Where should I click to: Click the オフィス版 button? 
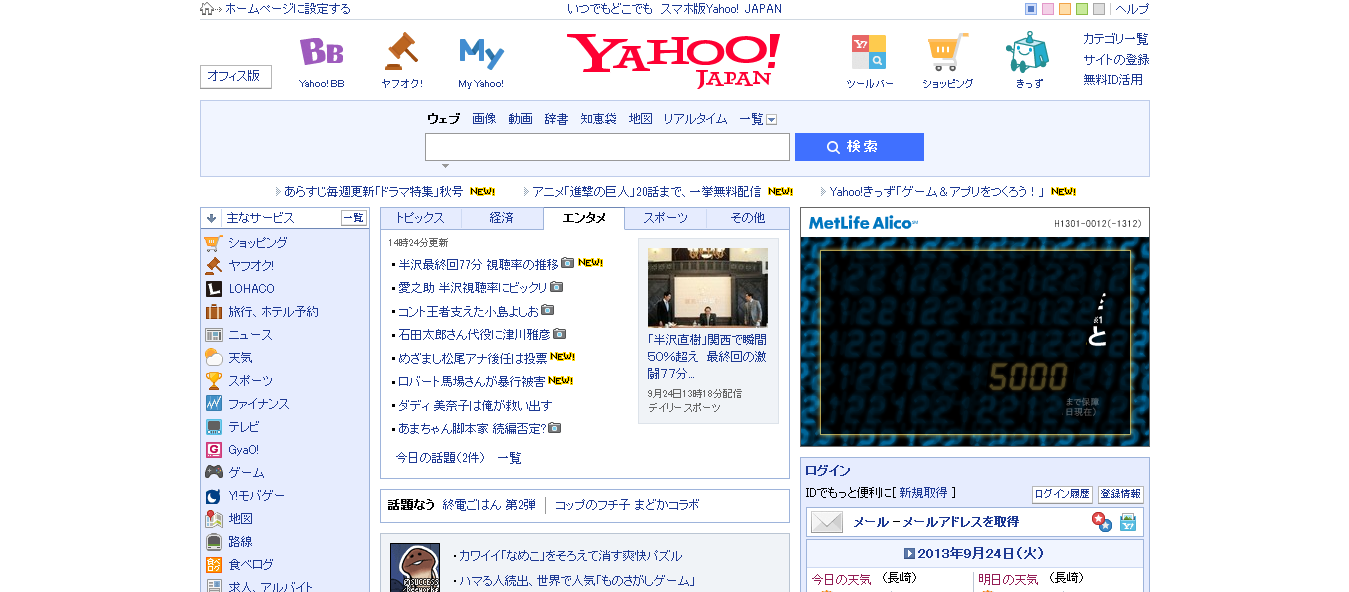tap(236, 77)
